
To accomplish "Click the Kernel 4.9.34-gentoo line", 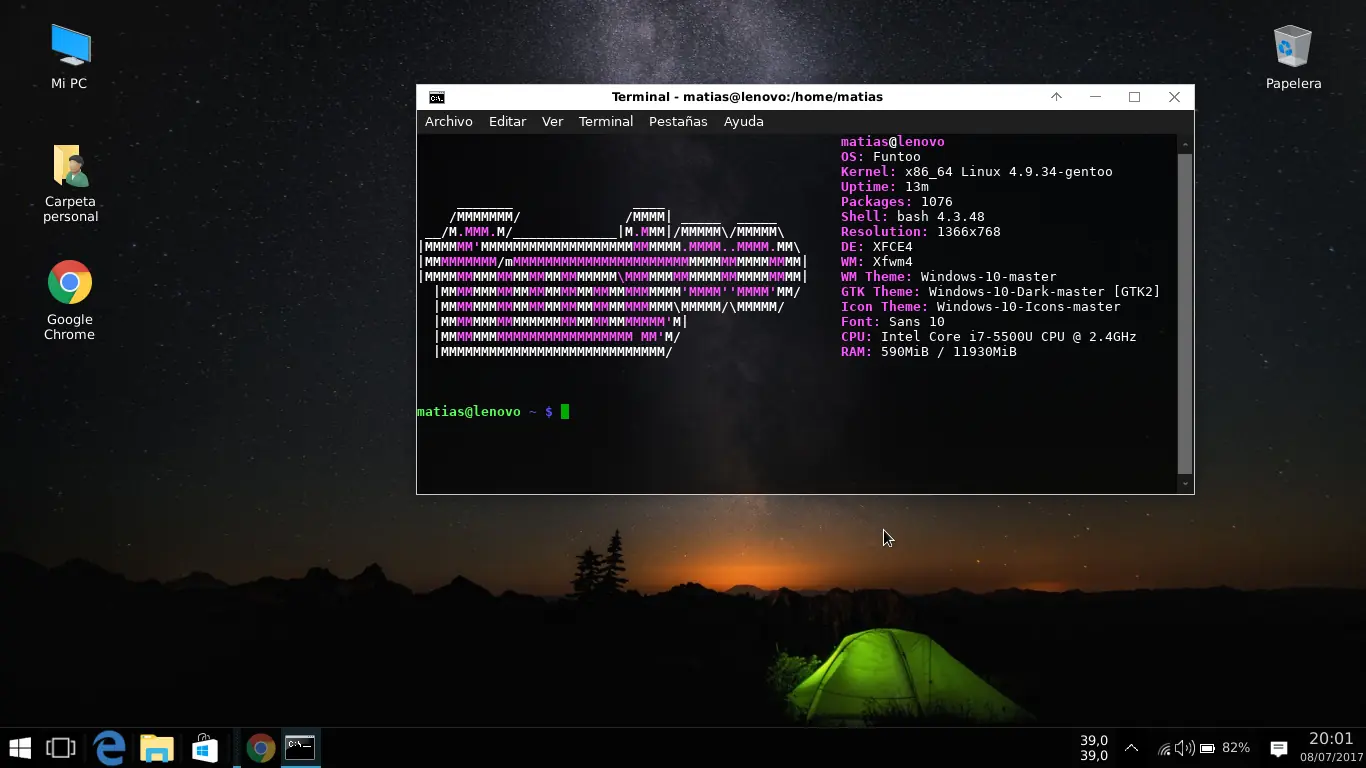I will tap(977, 172).
